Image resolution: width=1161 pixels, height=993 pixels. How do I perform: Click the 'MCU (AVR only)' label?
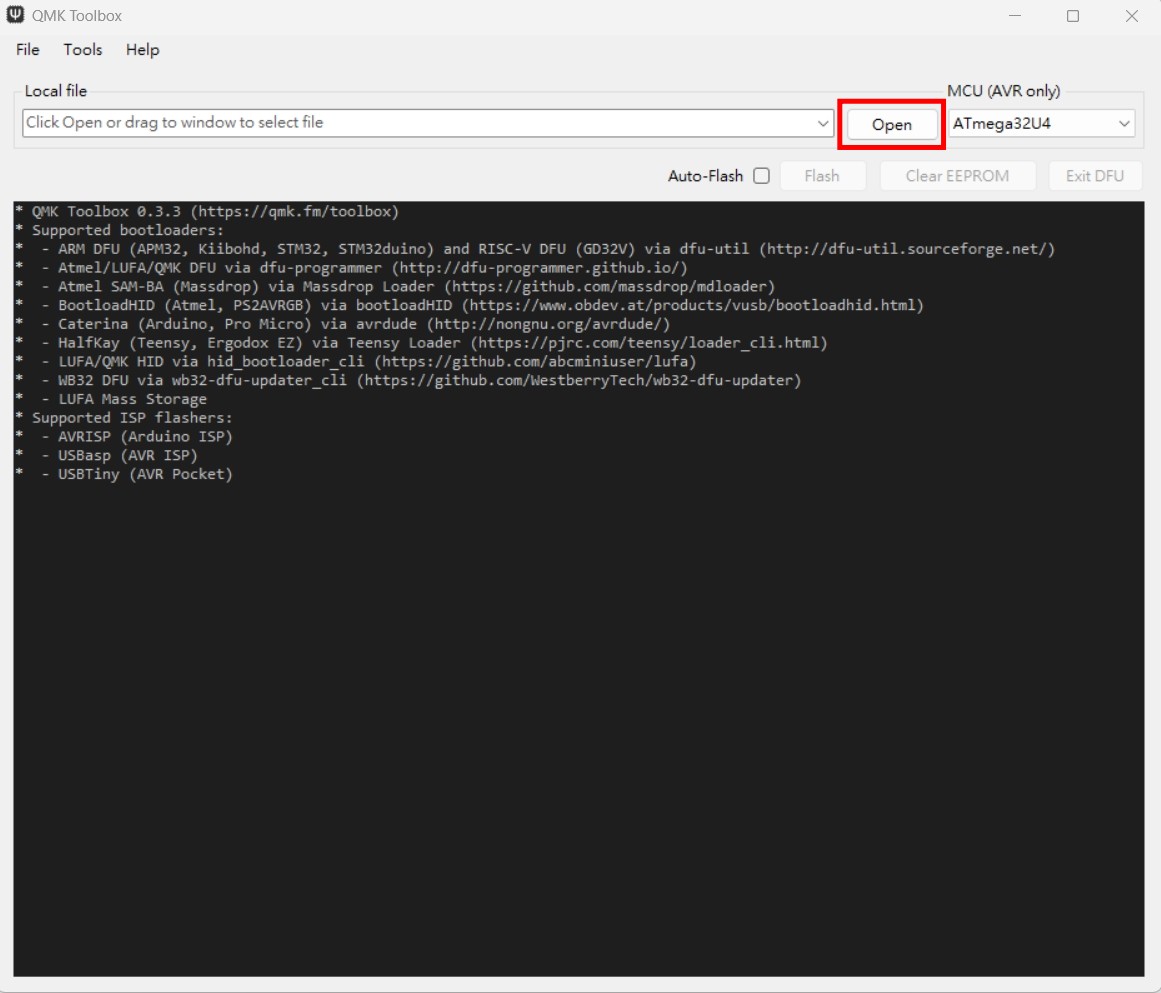(1003, 91)
